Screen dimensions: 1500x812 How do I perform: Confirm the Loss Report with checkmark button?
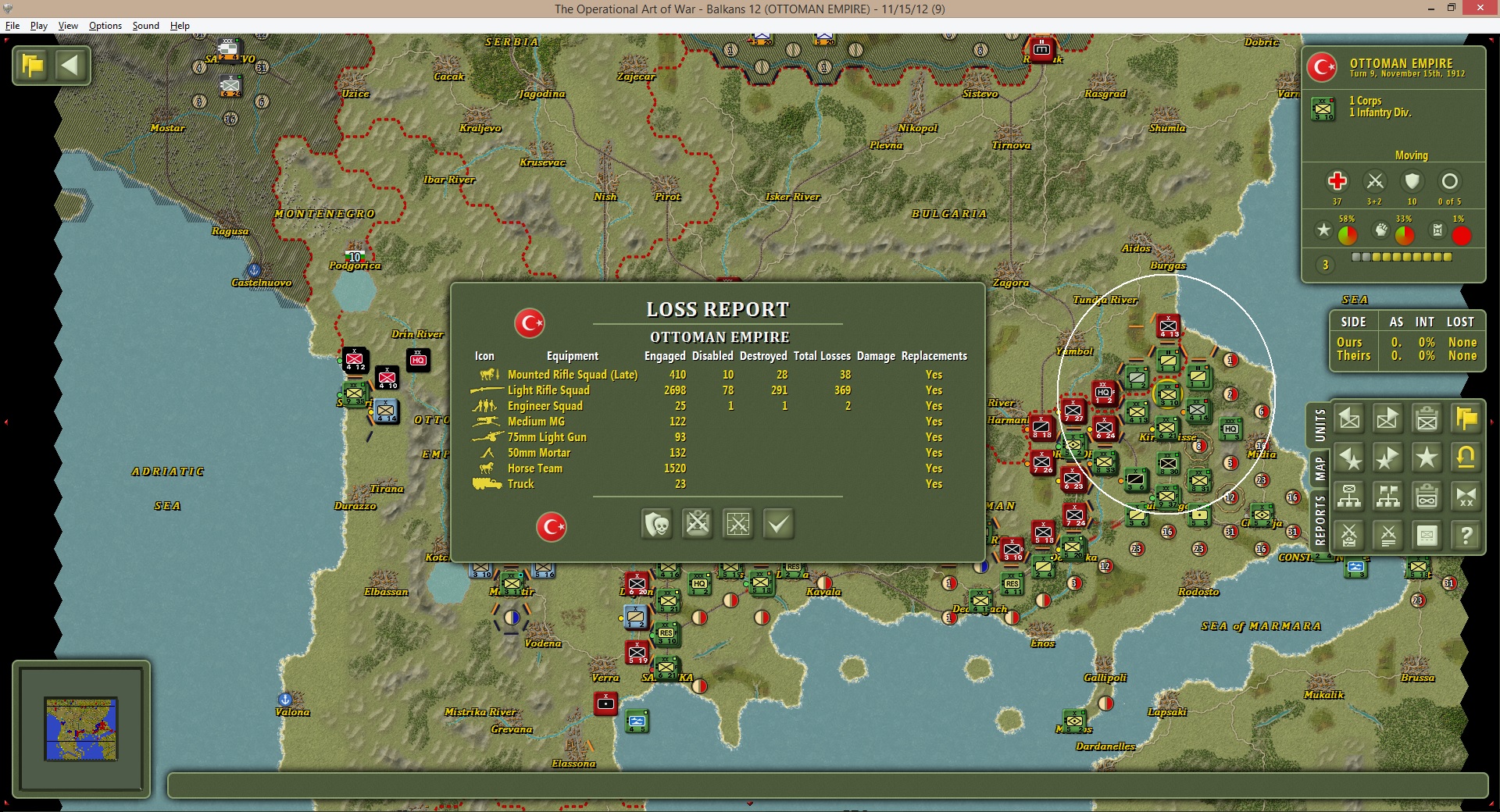click(x=778, y=524)
